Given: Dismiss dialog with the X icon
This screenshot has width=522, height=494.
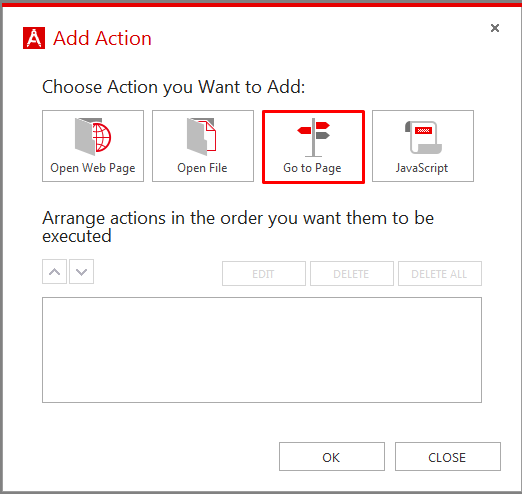Looking at the screenshot, I should pos(495,28).
